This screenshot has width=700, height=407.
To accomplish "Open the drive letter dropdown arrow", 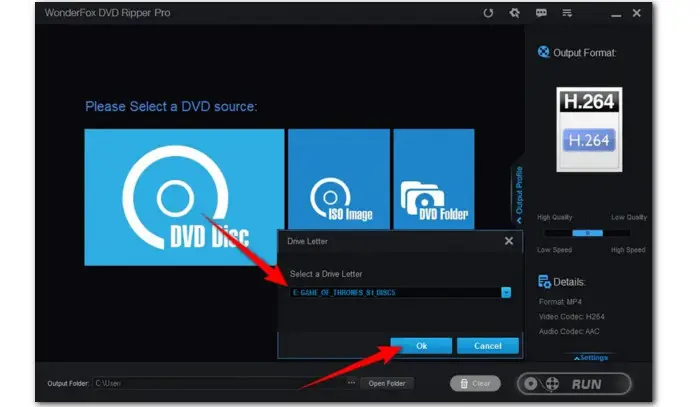I will point(506,292).
